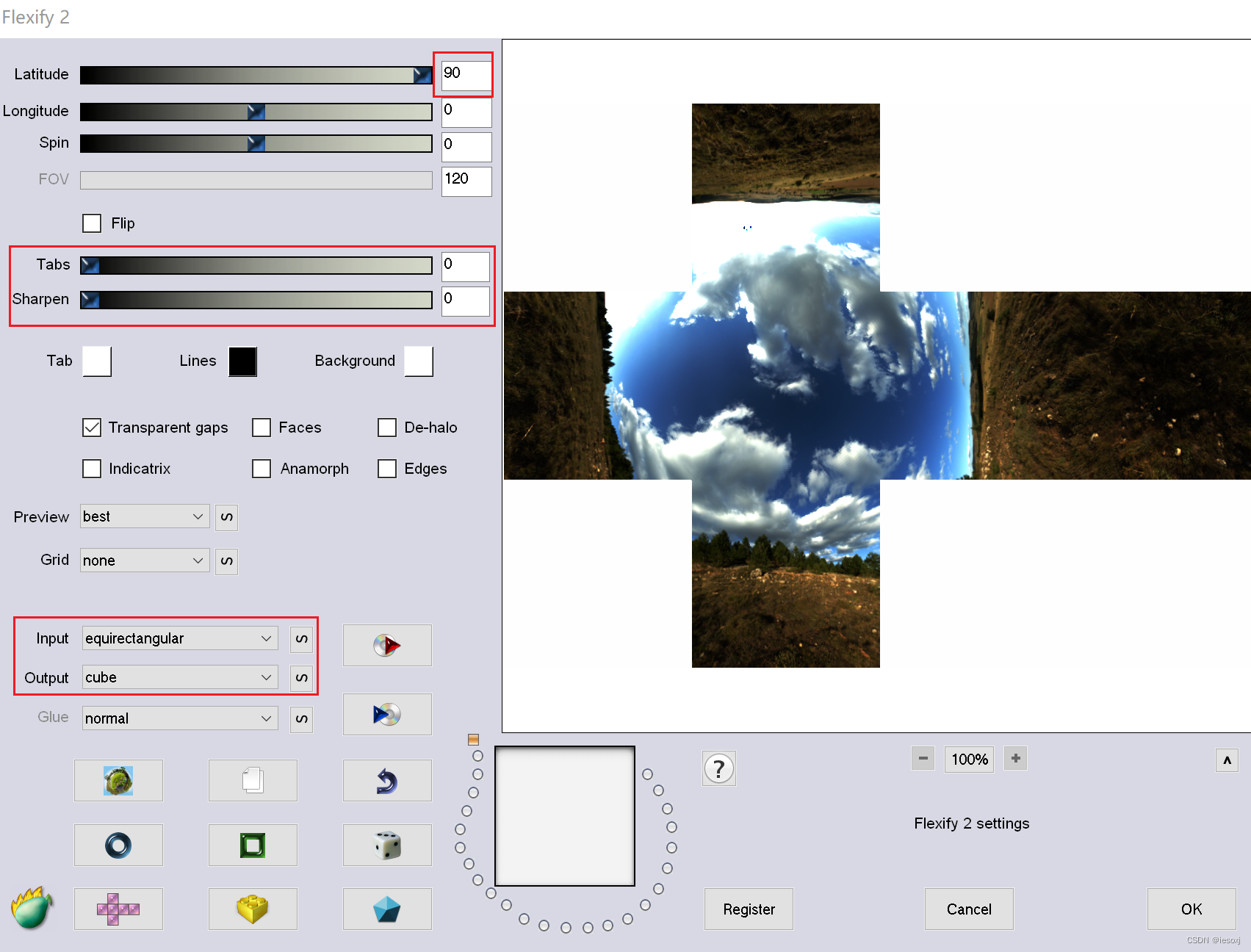
Task: Open help via the question mark icon
Action: click(x=718, y=768)
